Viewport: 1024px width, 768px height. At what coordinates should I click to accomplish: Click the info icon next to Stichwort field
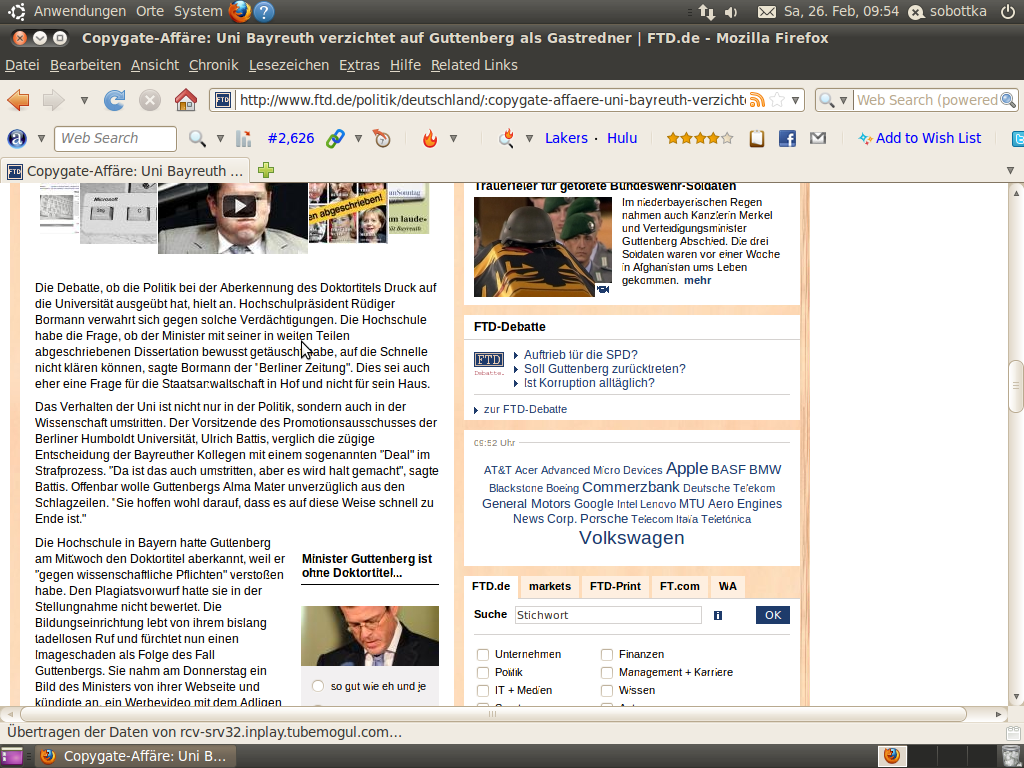pyautogui.click(x=718, y=615)
